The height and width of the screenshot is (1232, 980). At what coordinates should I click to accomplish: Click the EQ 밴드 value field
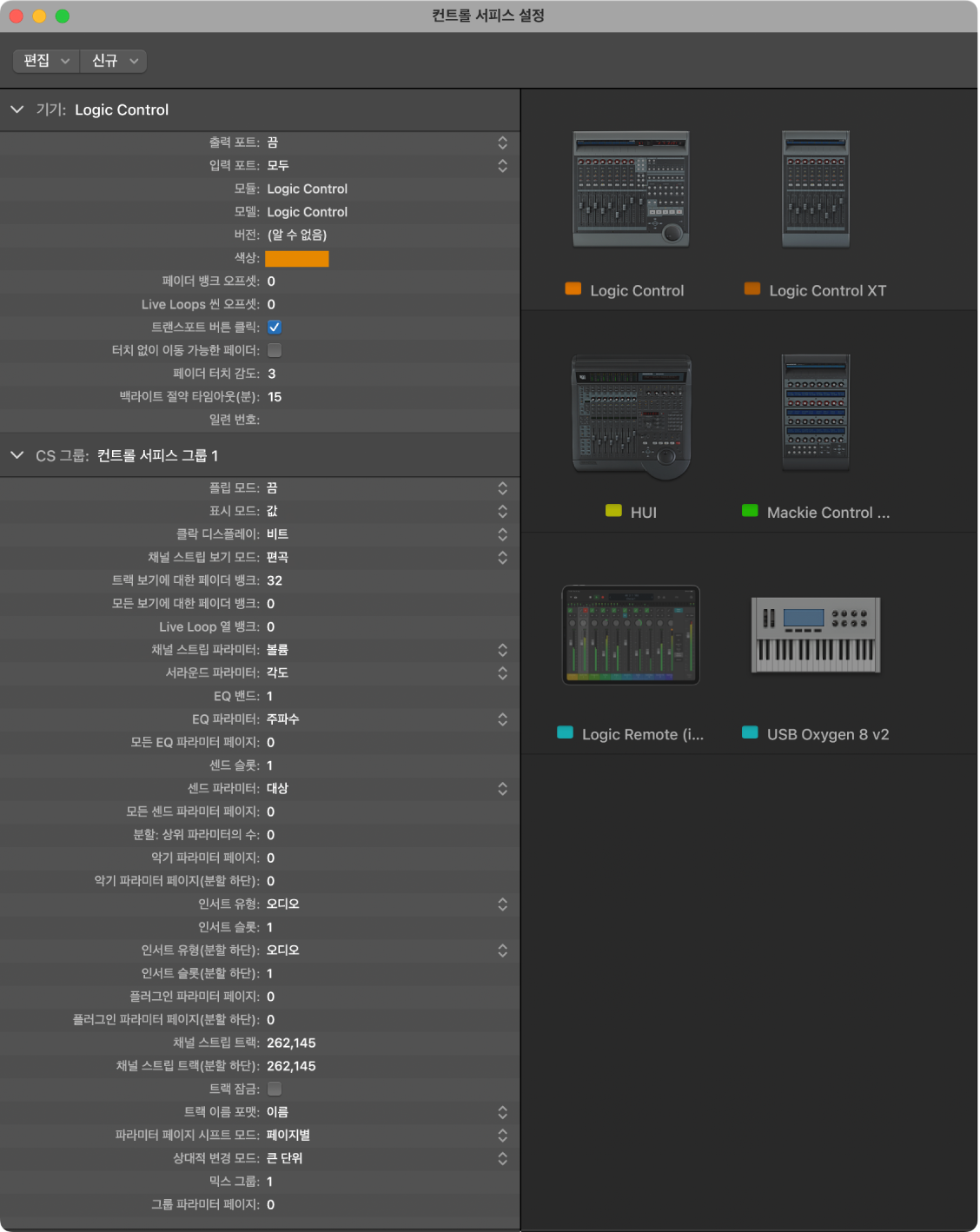point(270,696)
